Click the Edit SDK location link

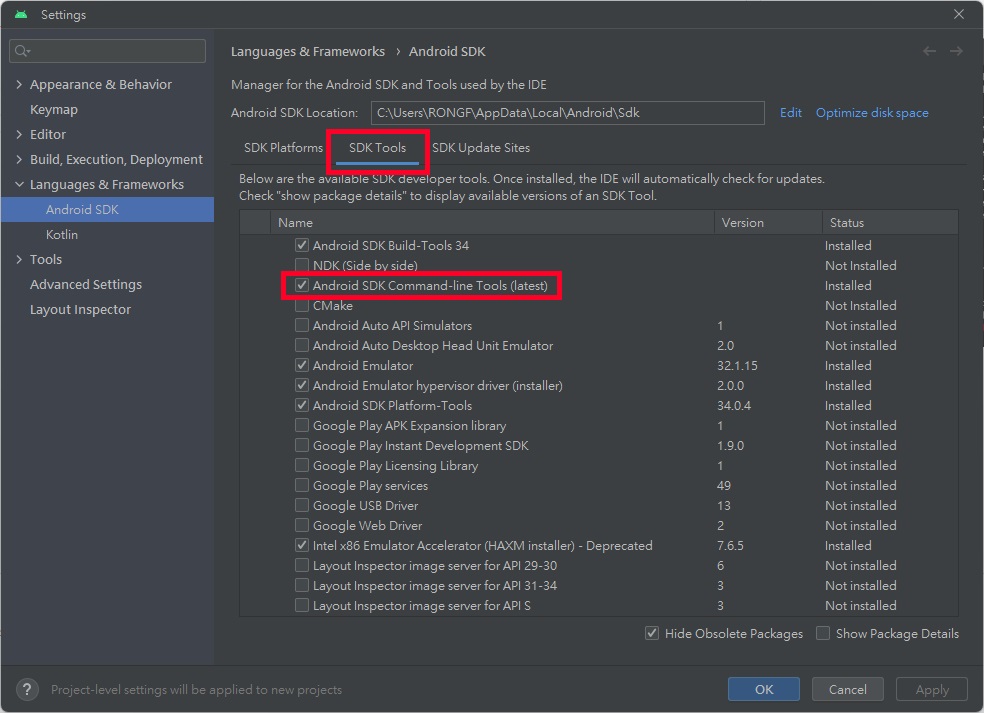pos(790,113)
